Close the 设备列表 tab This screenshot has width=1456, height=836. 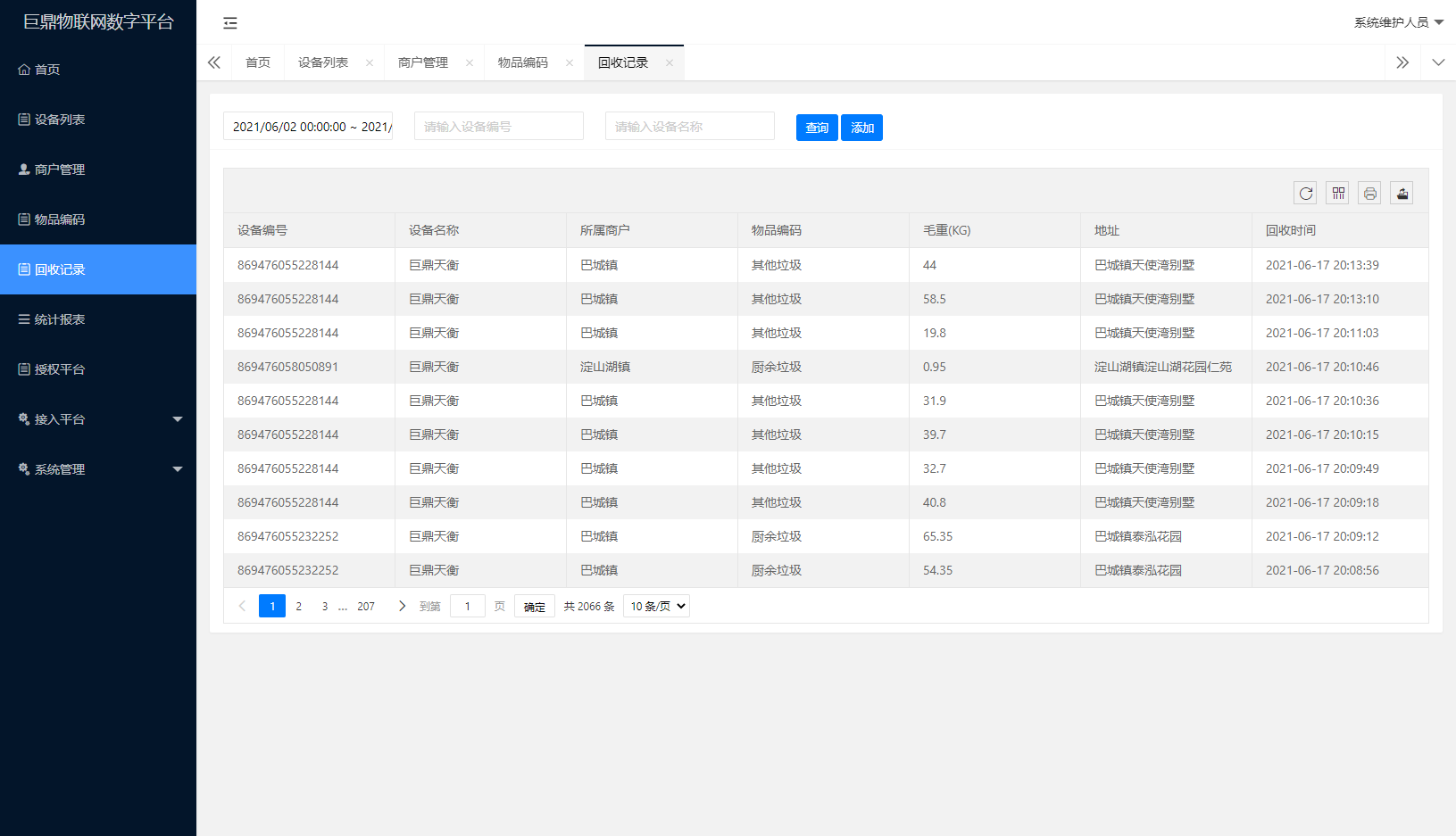[370, 62]
